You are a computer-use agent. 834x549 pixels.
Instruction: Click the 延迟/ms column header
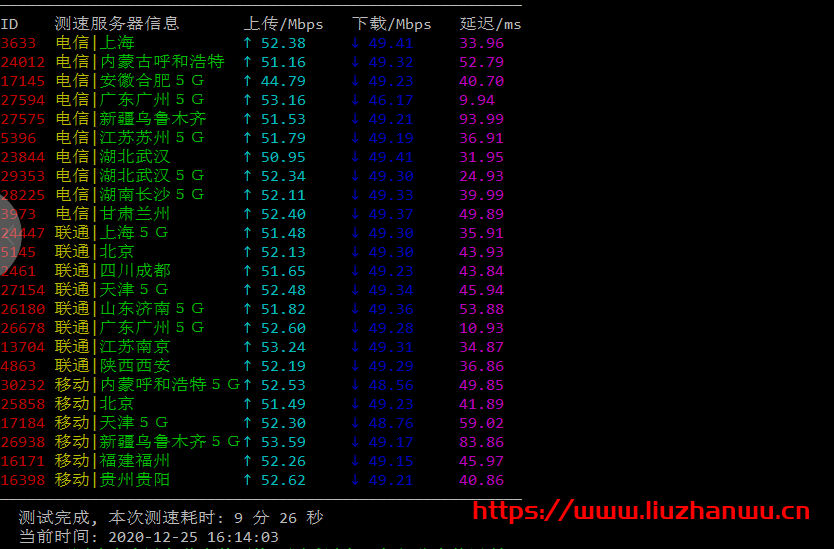point(490,24)
